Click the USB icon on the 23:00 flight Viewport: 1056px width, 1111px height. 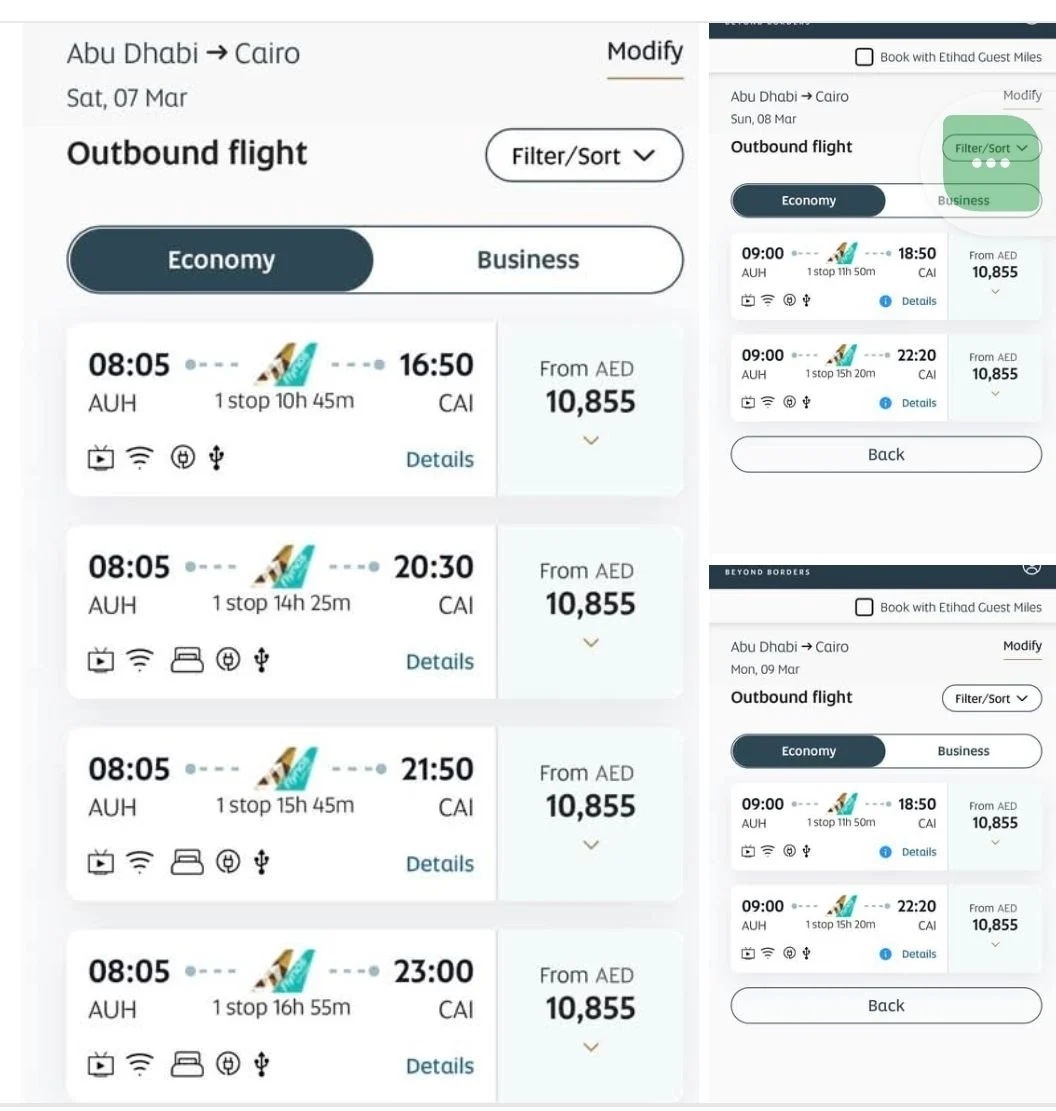tap(261, 1065)
